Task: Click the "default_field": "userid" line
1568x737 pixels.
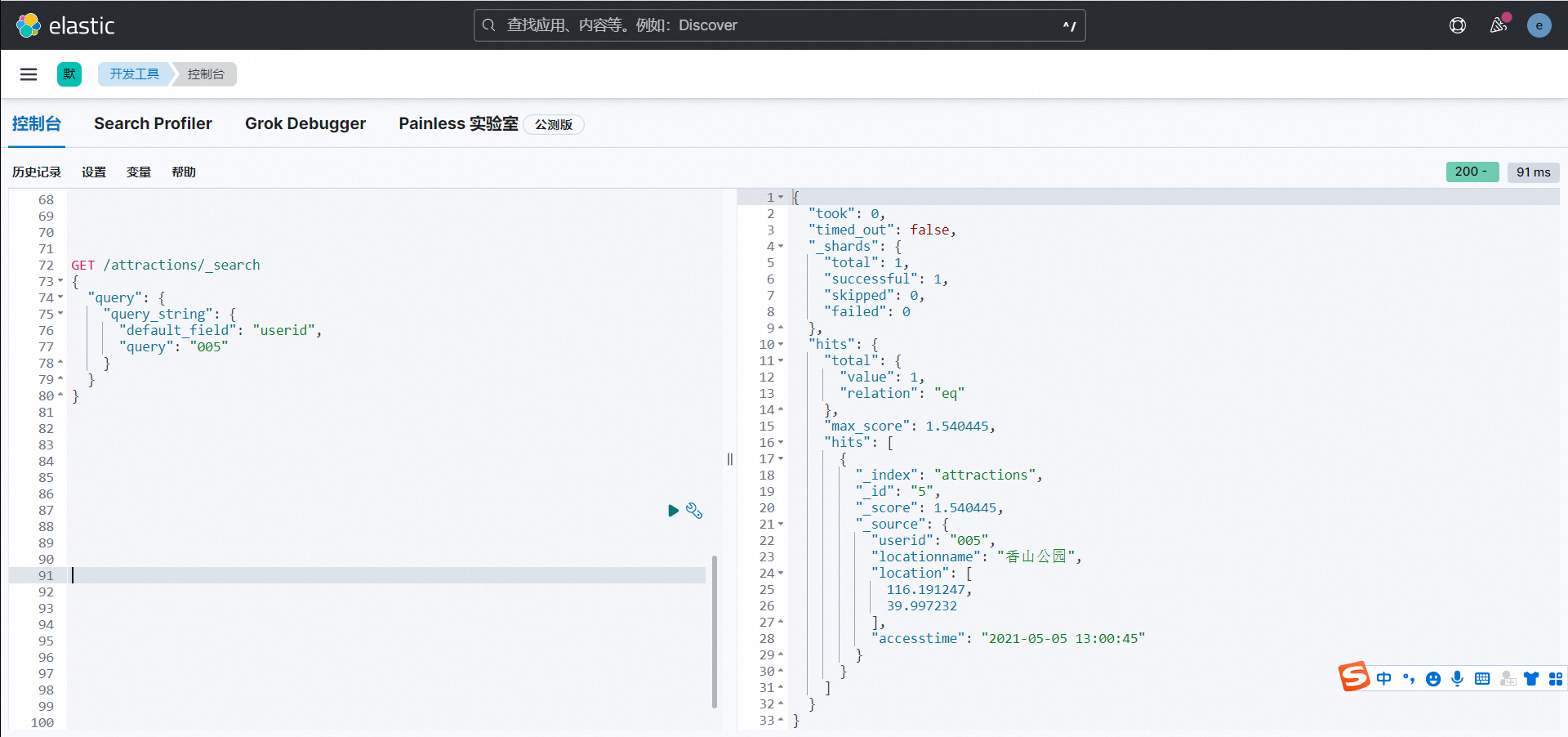Action: (220, 330)
